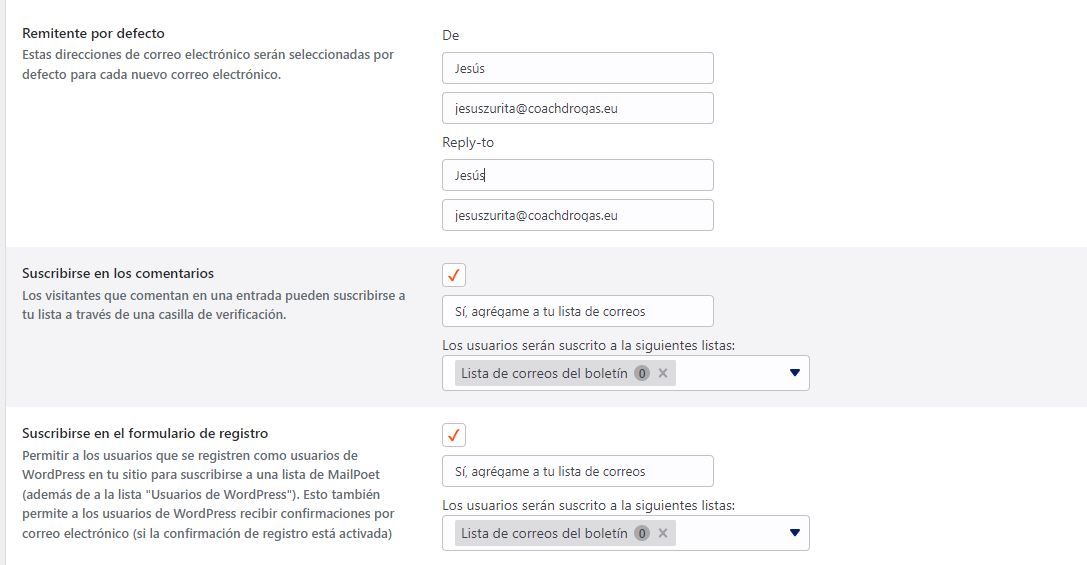Screen dimensions: 1087x565
Task: Focus Reply-to name field containing Jesús
Action: coord(577,175)
